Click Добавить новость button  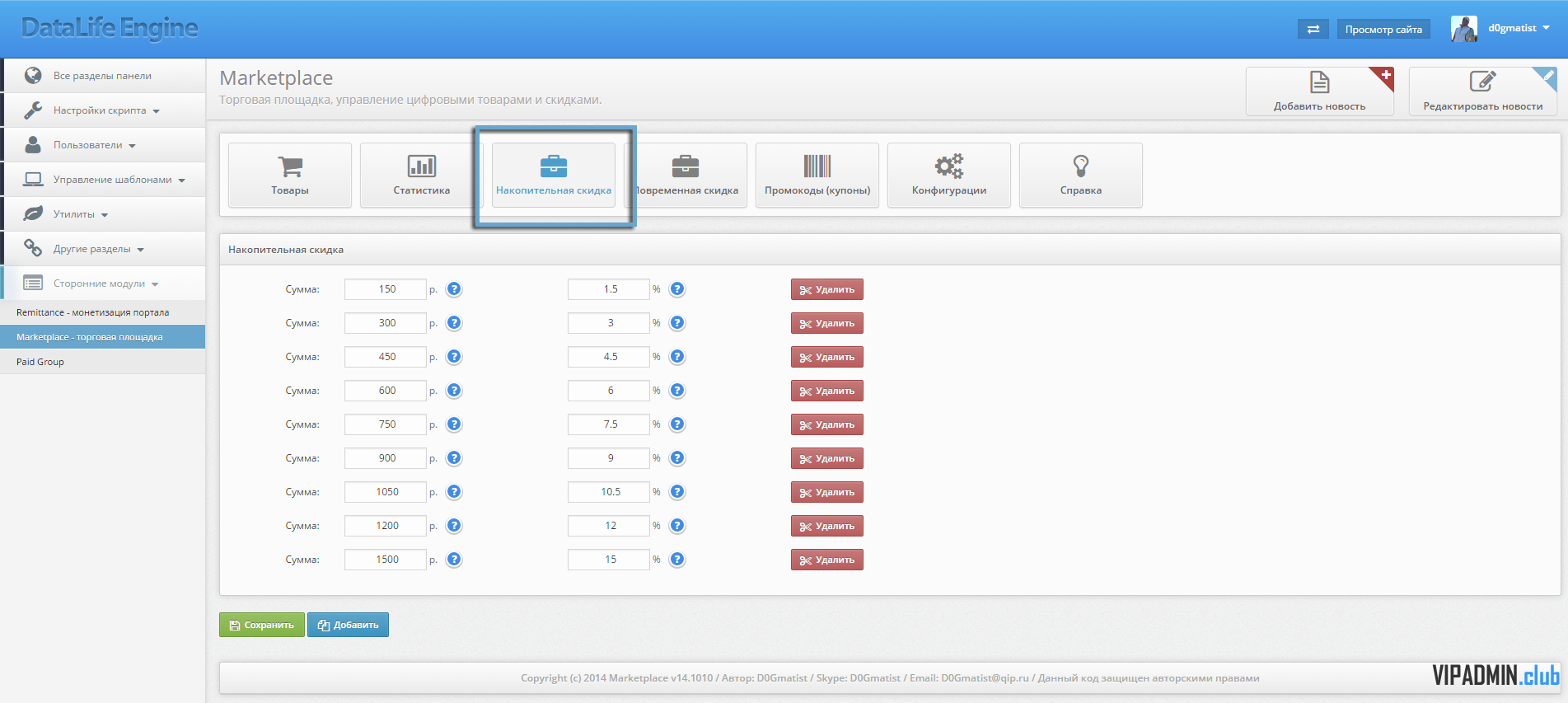point(1319,91)
